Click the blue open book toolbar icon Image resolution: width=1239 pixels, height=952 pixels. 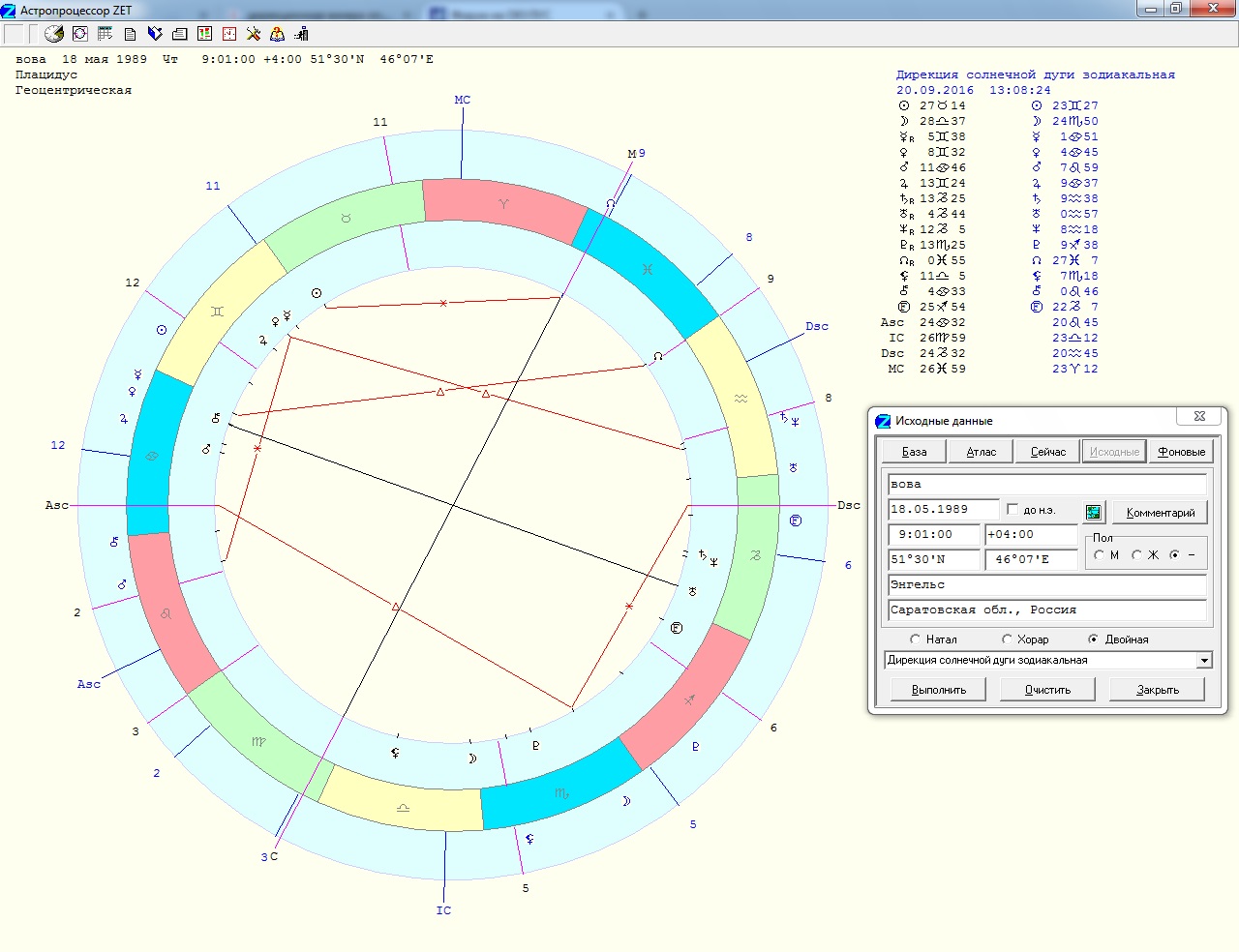tap(155, 34)
